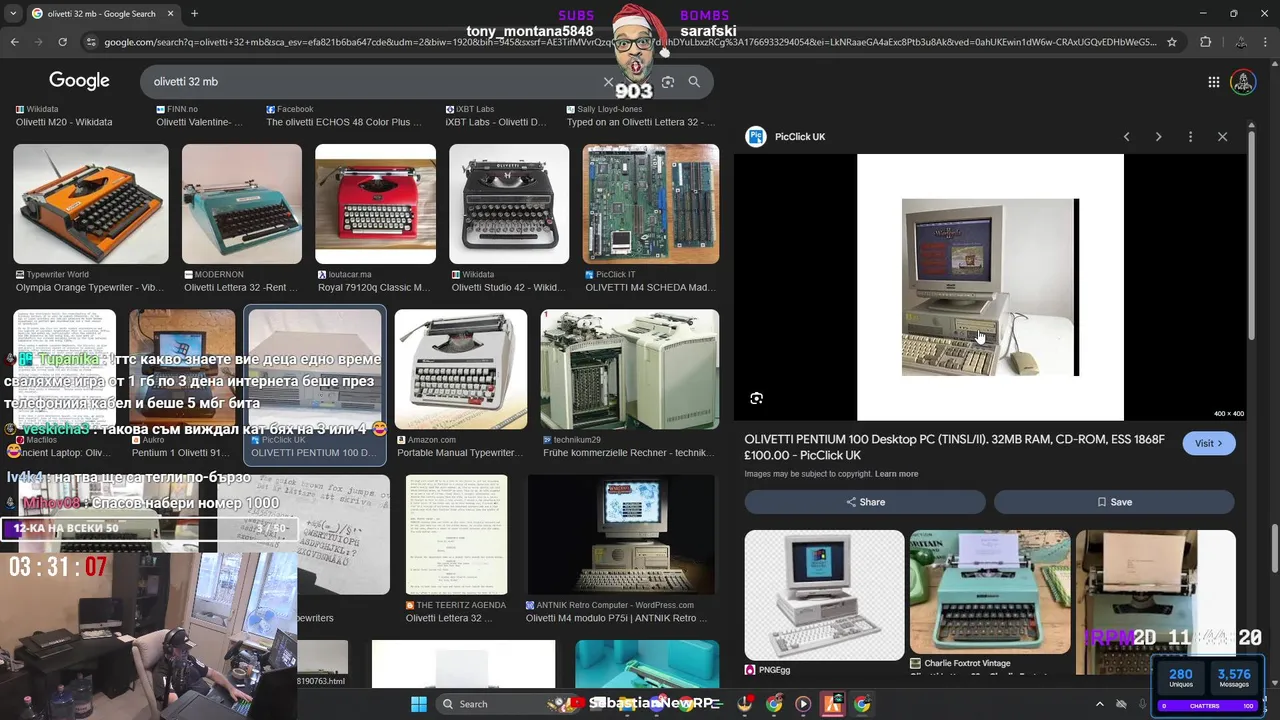Open Typed on an Olivetti Lettera 32 caption
This screenshot has height=720, width=1280.
(x=641, y=122)
